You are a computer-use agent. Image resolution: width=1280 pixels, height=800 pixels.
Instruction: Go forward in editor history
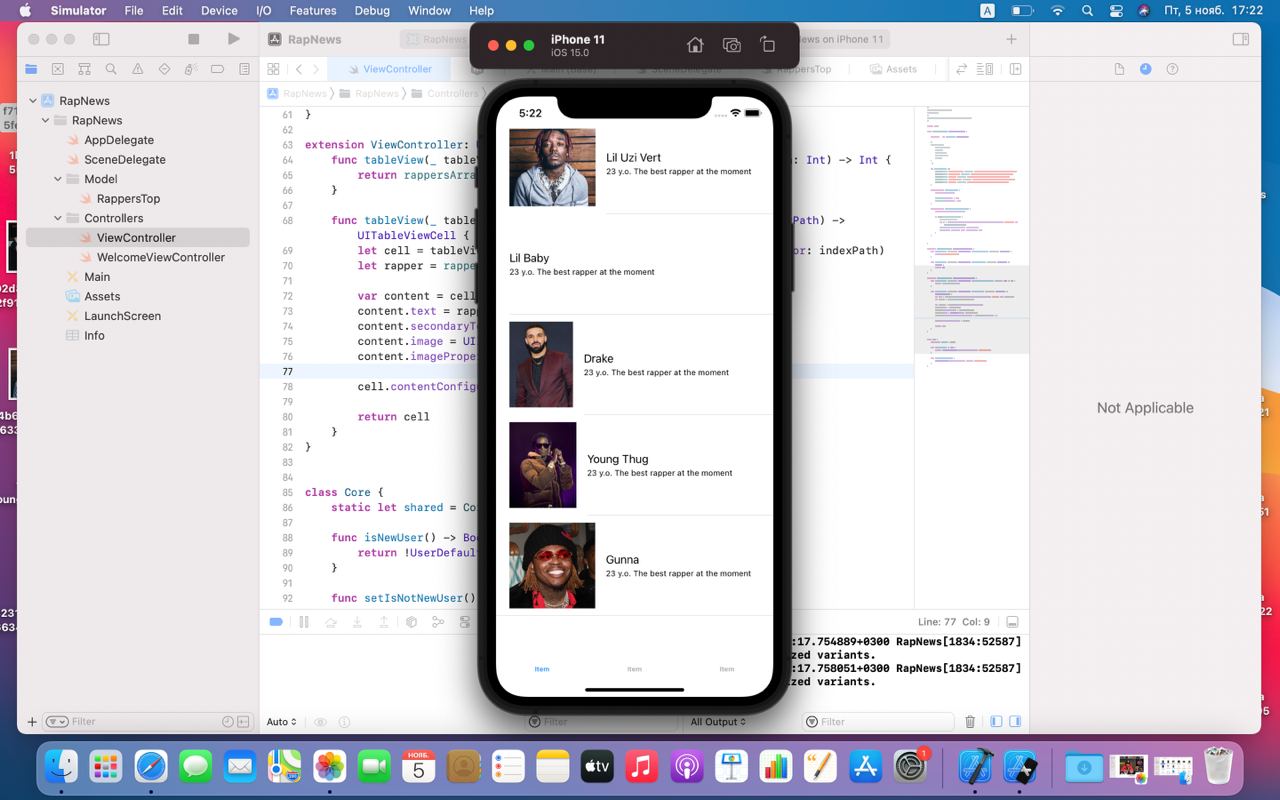tap(316, 69)
